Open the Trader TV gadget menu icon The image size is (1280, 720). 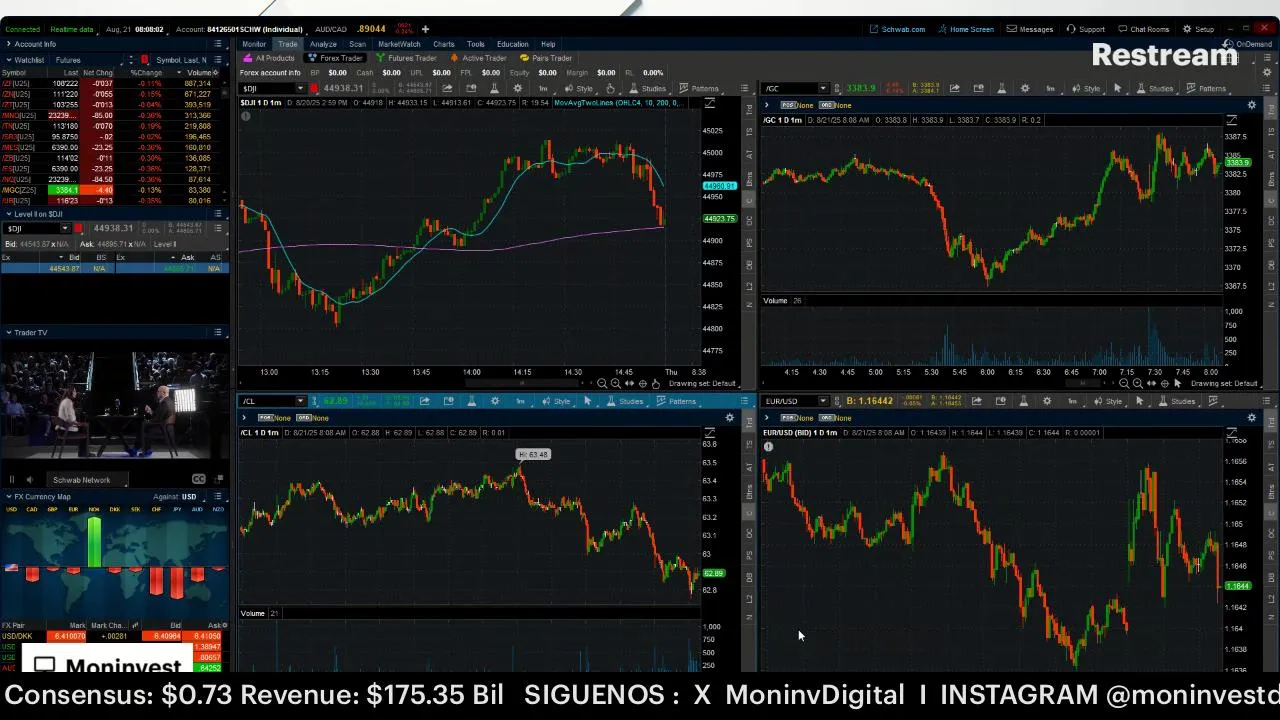point(218,332)
